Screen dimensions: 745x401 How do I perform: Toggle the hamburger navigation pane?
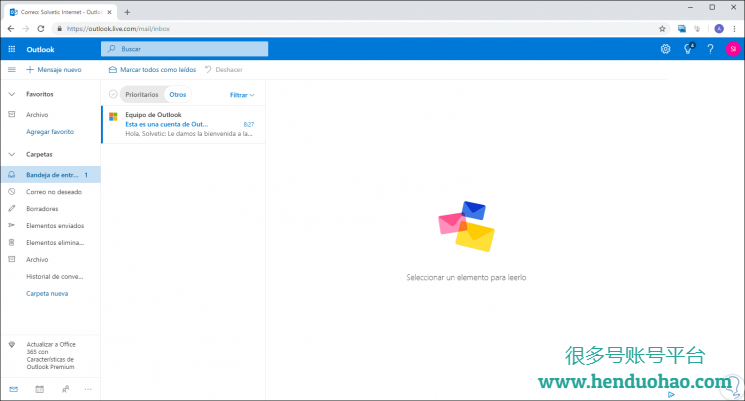pos(12,70)
